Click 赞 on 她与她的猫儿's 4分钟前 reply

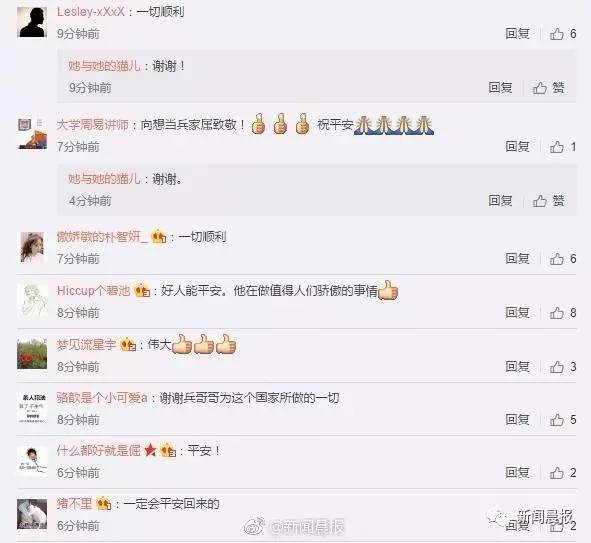click(x=548, y=201)
